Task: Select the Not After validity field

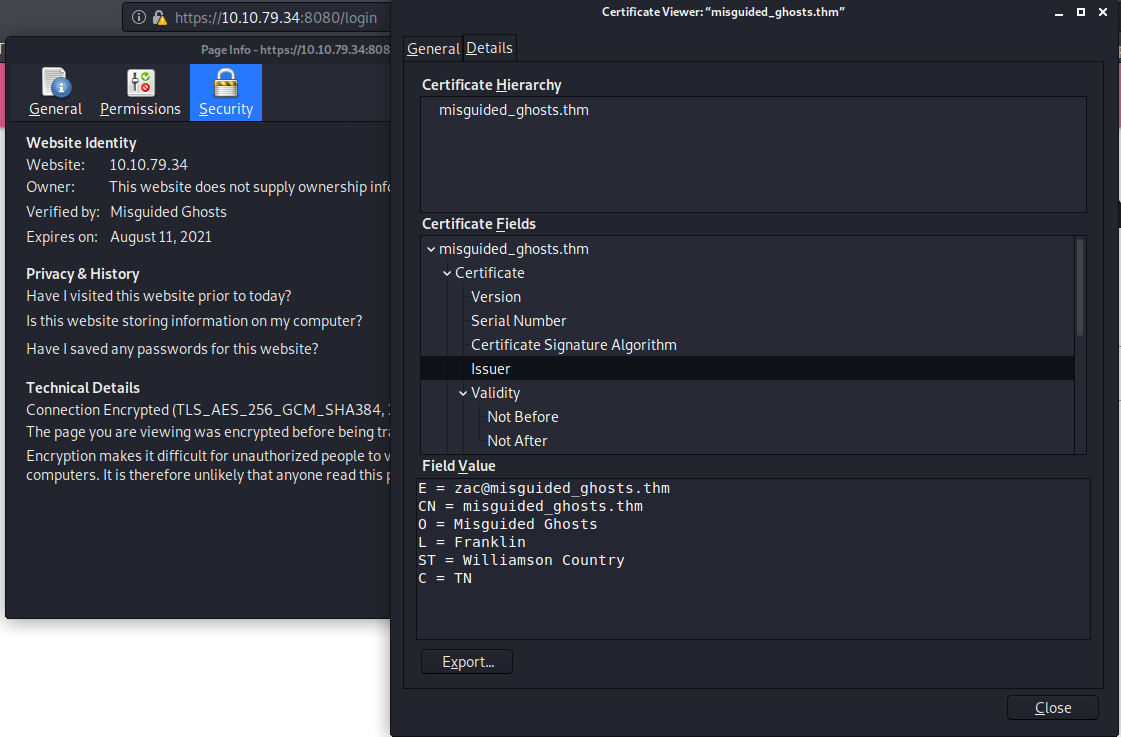Action: pos(517,441)
